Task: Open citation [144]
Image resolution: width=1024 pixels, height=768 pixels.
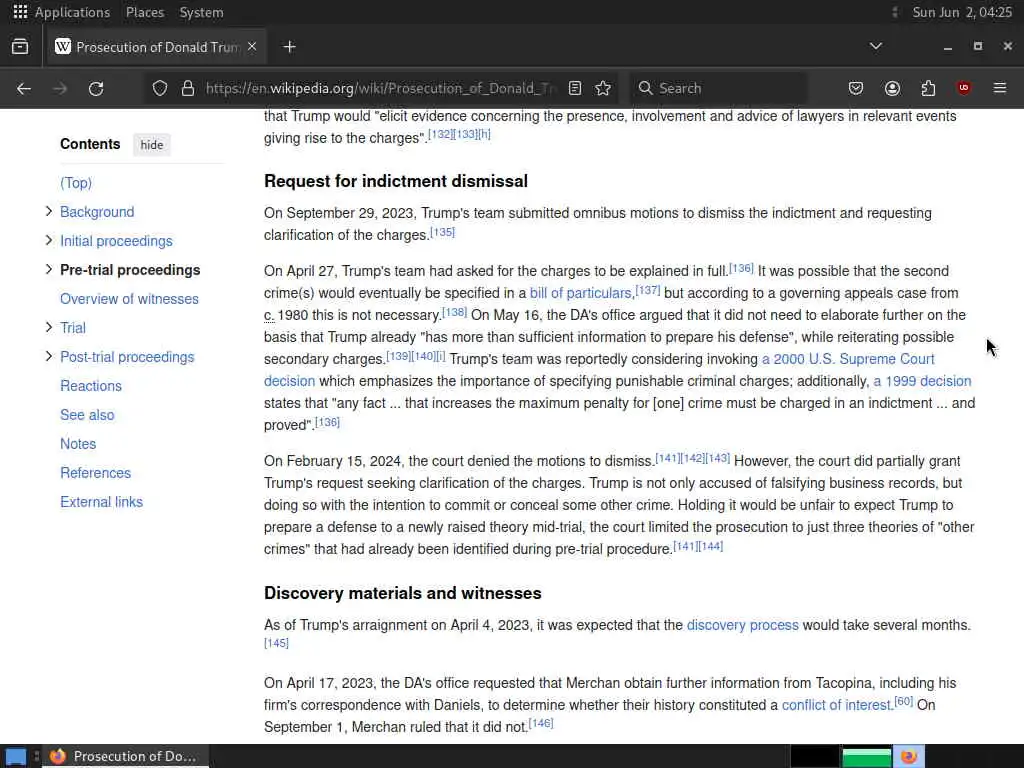Action: tap(711, 545)
